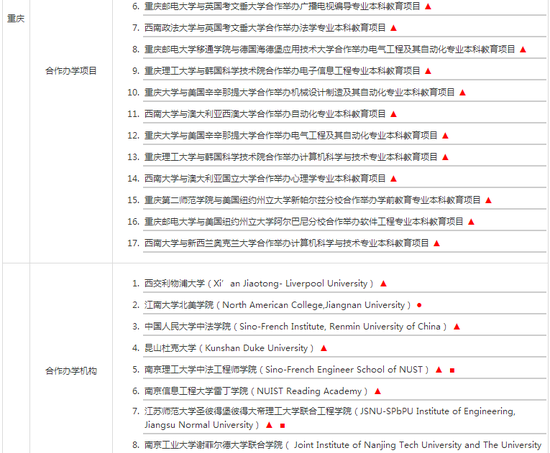Open item 8 重庆邮电大学移通学院 海德堡 project link
This screenshot has width=550, height=453.
(x=329, y=49)
